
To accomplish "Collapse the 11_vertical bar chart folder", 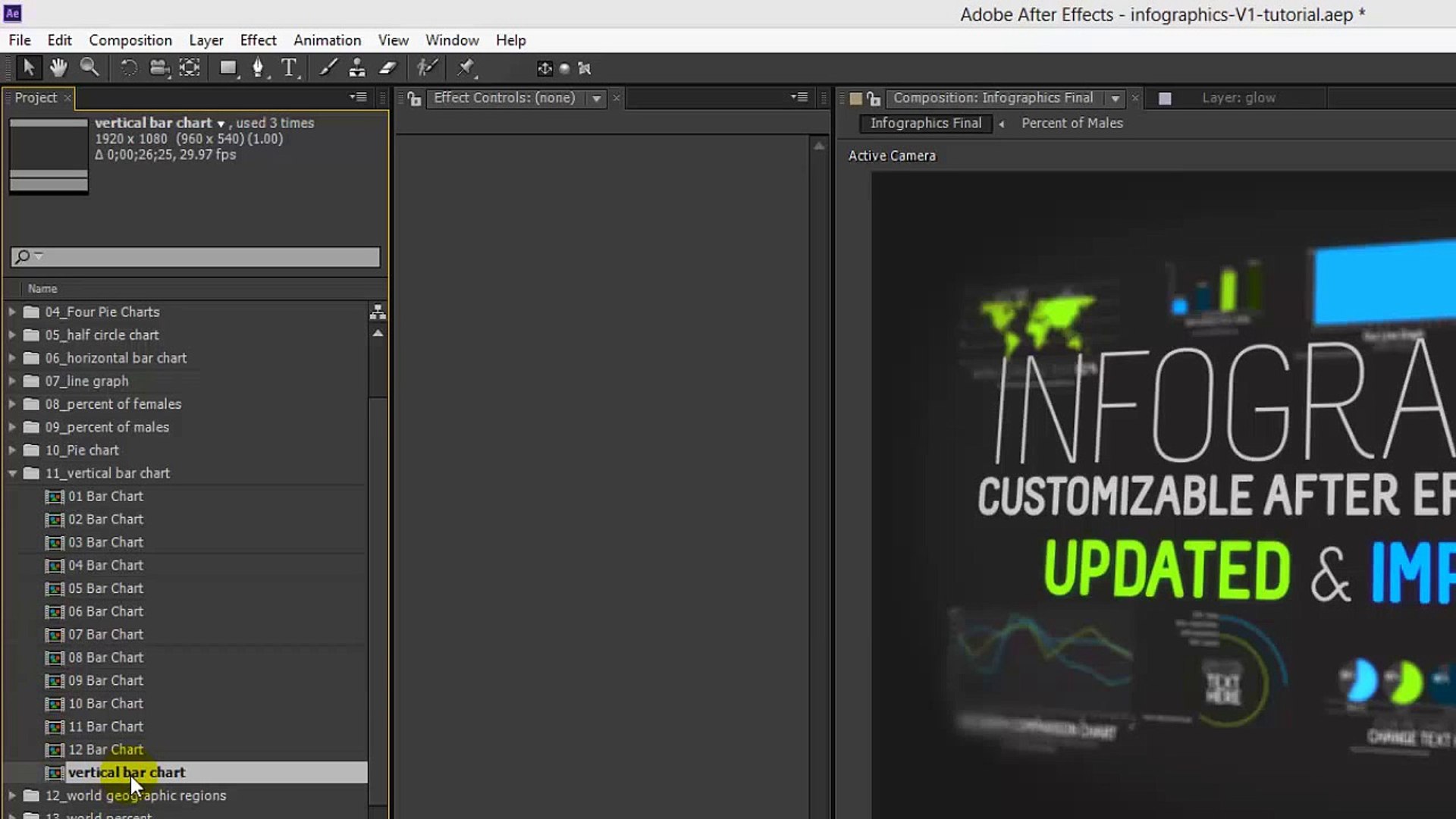I will point(12,473).
